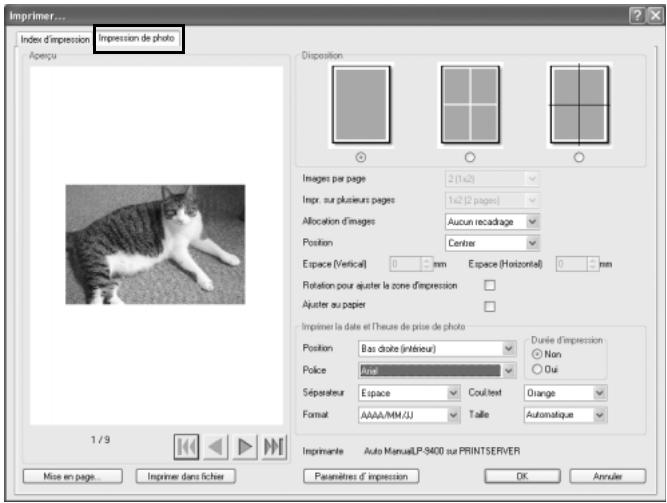Open Taille Automatique dropdown
This screenshot has width=667, height=503.
pos(565,414)
